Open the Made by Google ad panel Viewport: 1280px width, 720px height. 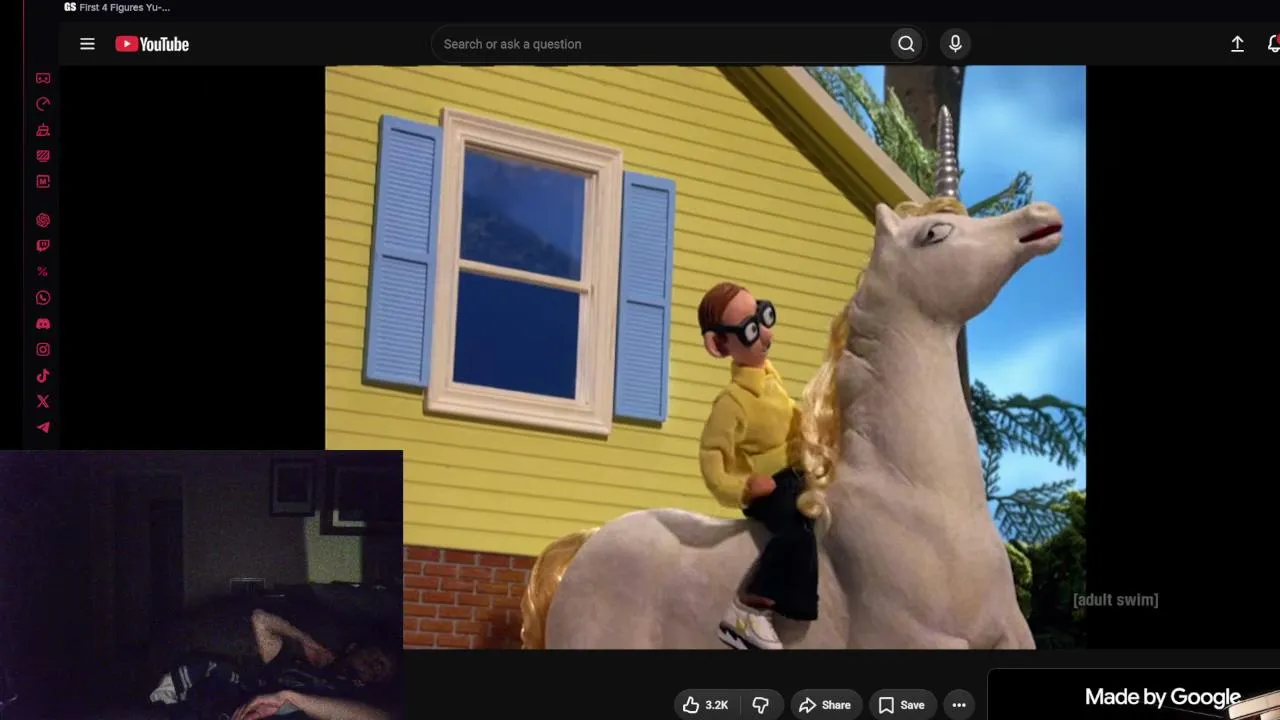[1134, 695]
